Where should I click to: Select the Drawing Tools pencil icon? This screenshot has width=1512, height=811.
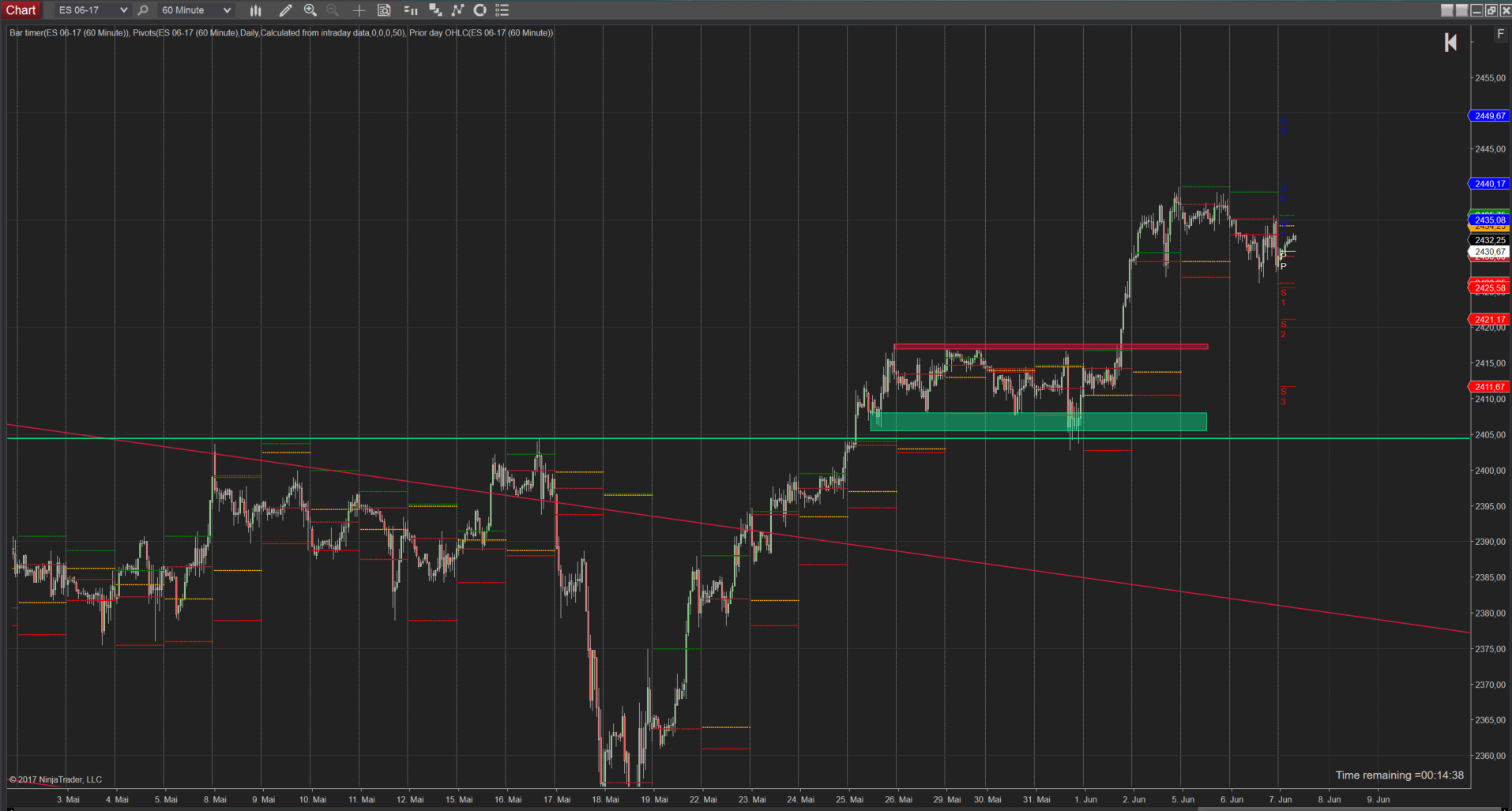coord(285,10)
